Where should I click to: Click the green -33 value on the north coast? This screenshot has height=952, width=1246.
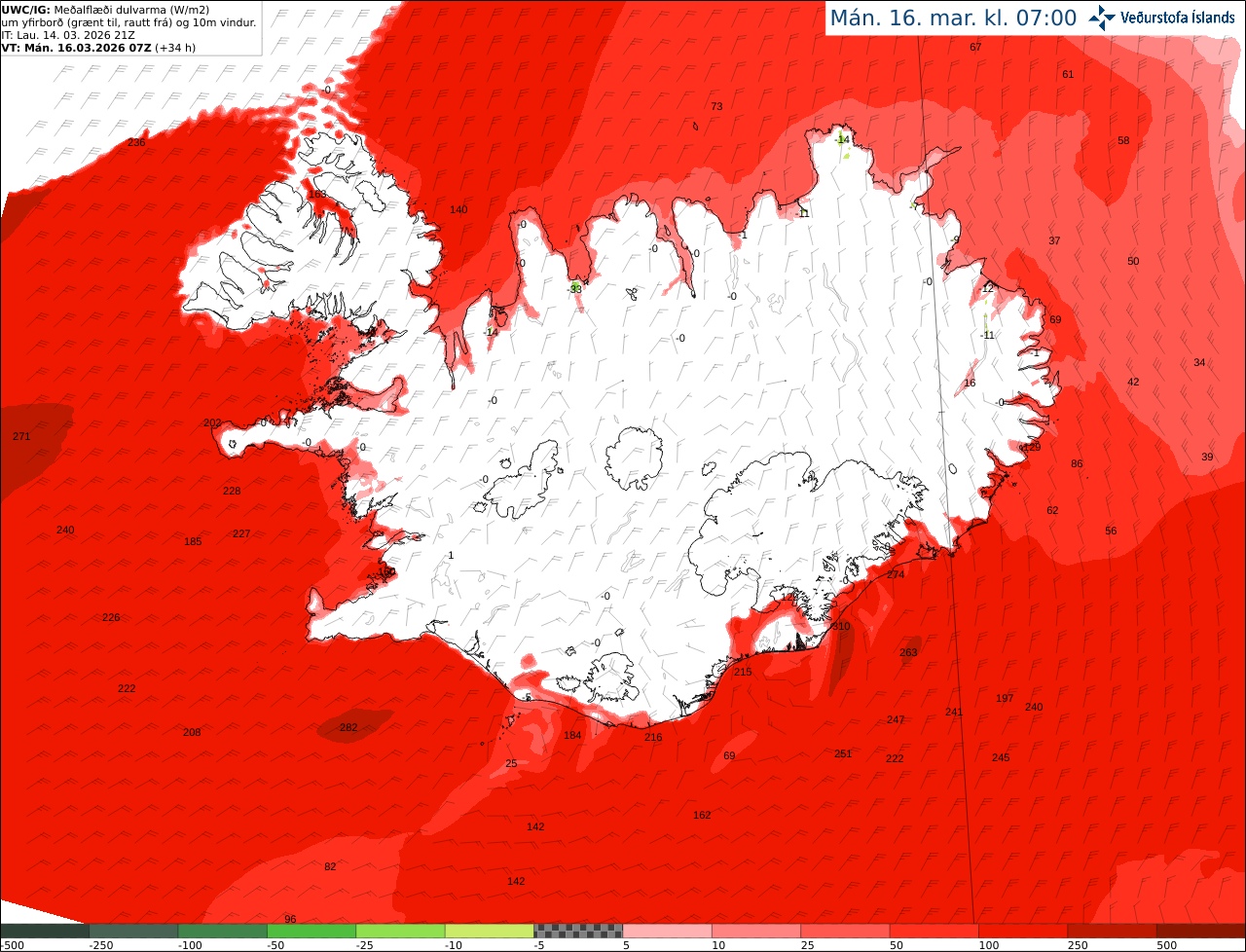575,289
